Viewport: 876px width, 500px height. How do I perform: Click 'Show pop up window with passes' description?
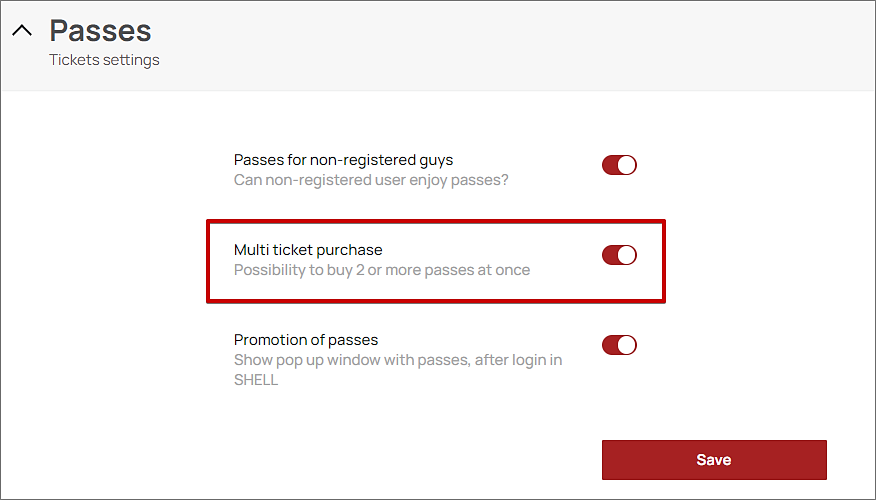pos(397,360)
